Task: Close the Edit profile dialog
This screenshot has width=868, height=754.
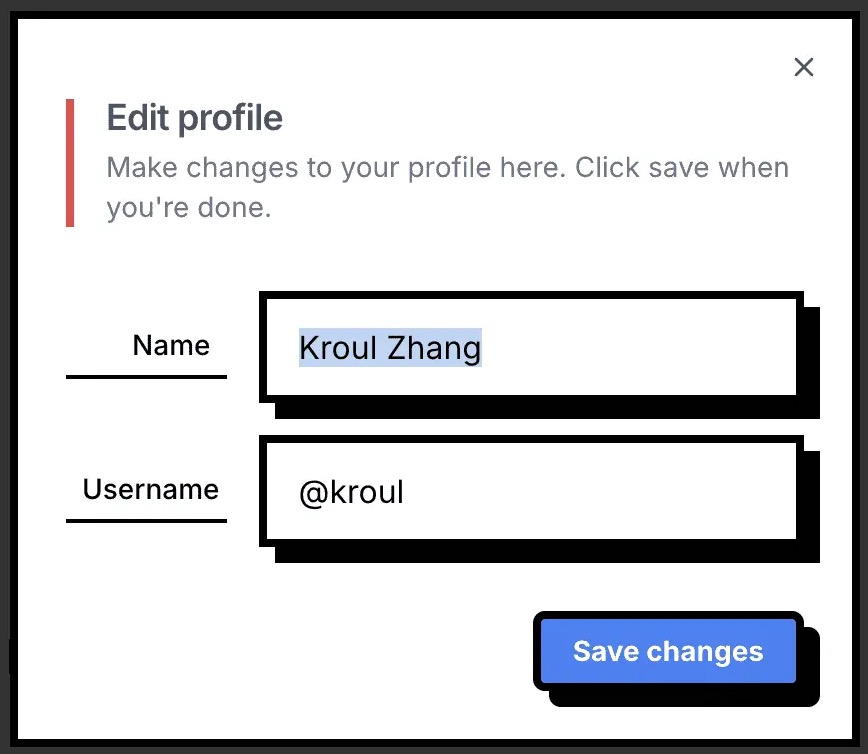Action: click(803, 67)
